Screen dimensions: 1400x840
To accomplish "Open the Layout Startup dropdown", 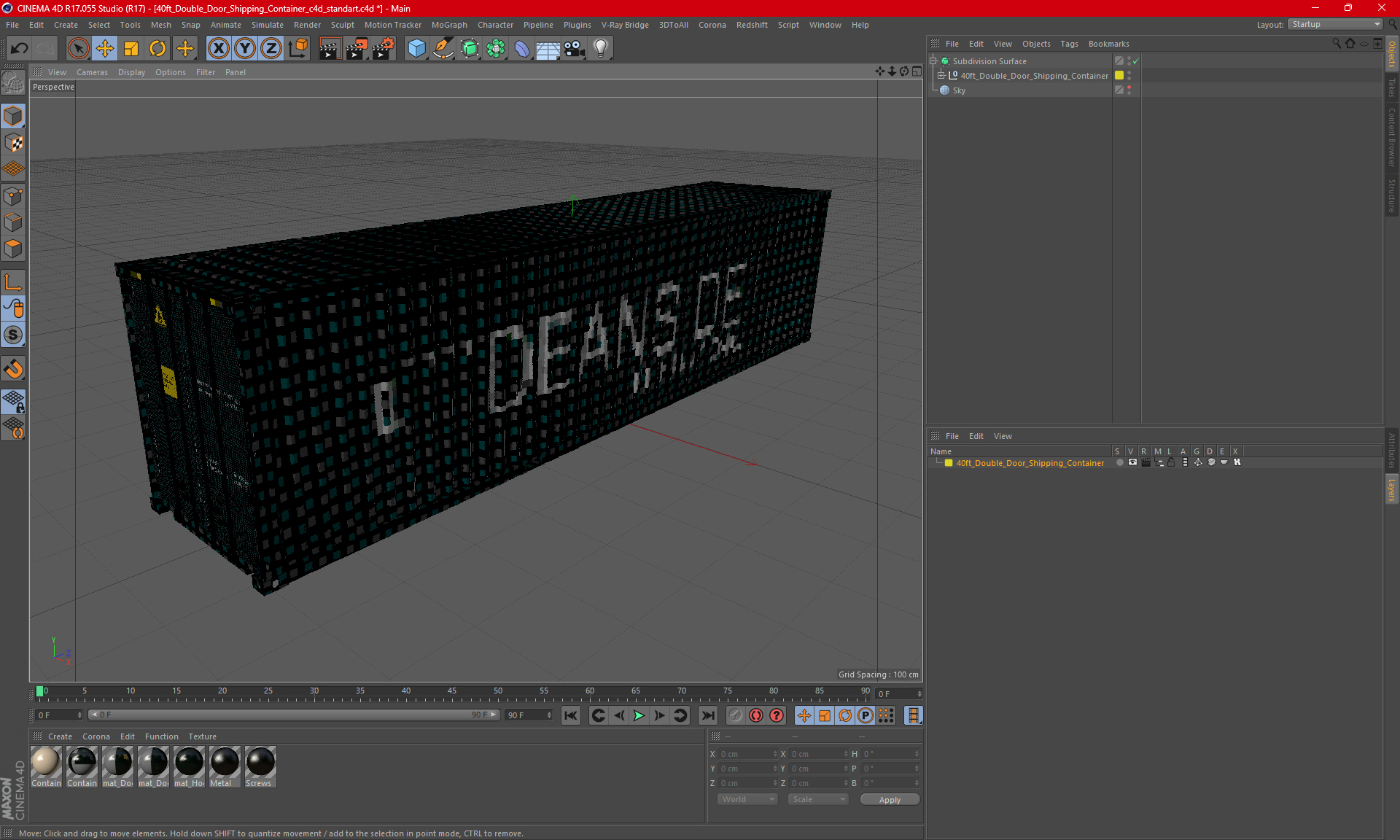I will click(1335, 24).
